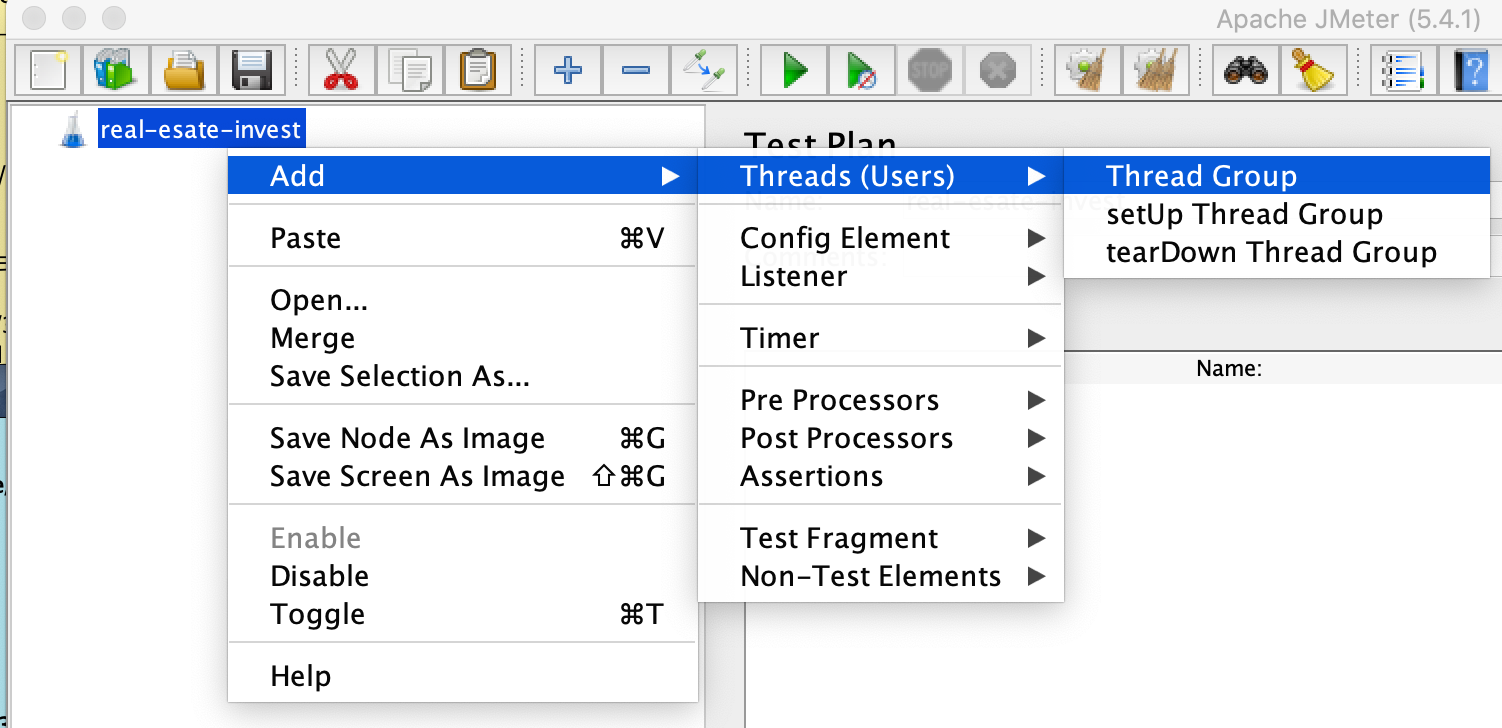This screenshot has height=728, width=1502.
Task: Select the real-esate-invest tree node
Action: pos(200,129)
